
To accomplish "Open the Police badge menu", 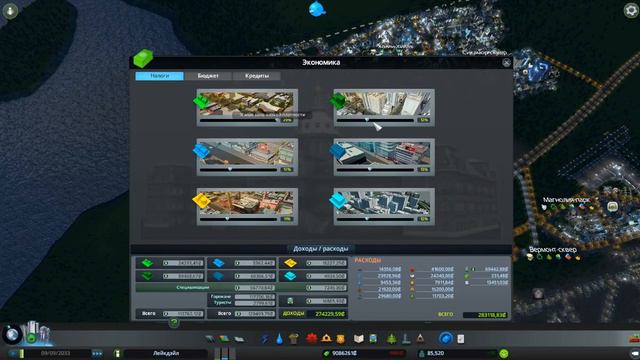I will coord(340,339).
